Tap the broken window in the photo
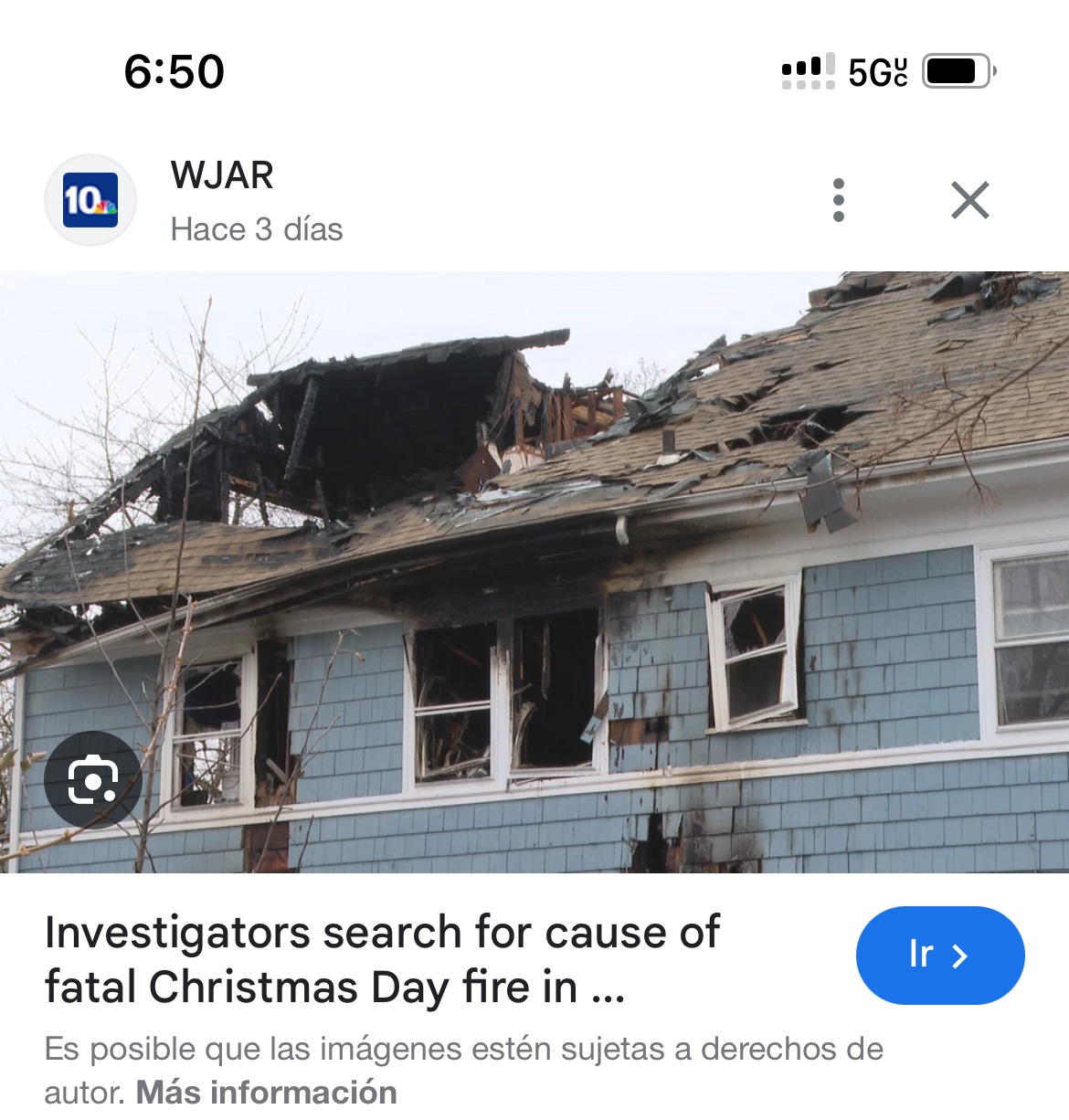This screenshot has width=1069, height=1120. pos(755,652)
